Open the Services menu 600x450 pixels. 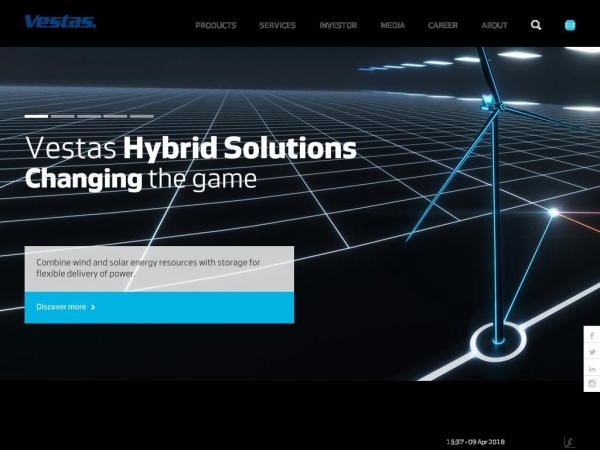[x=277, y=25]
